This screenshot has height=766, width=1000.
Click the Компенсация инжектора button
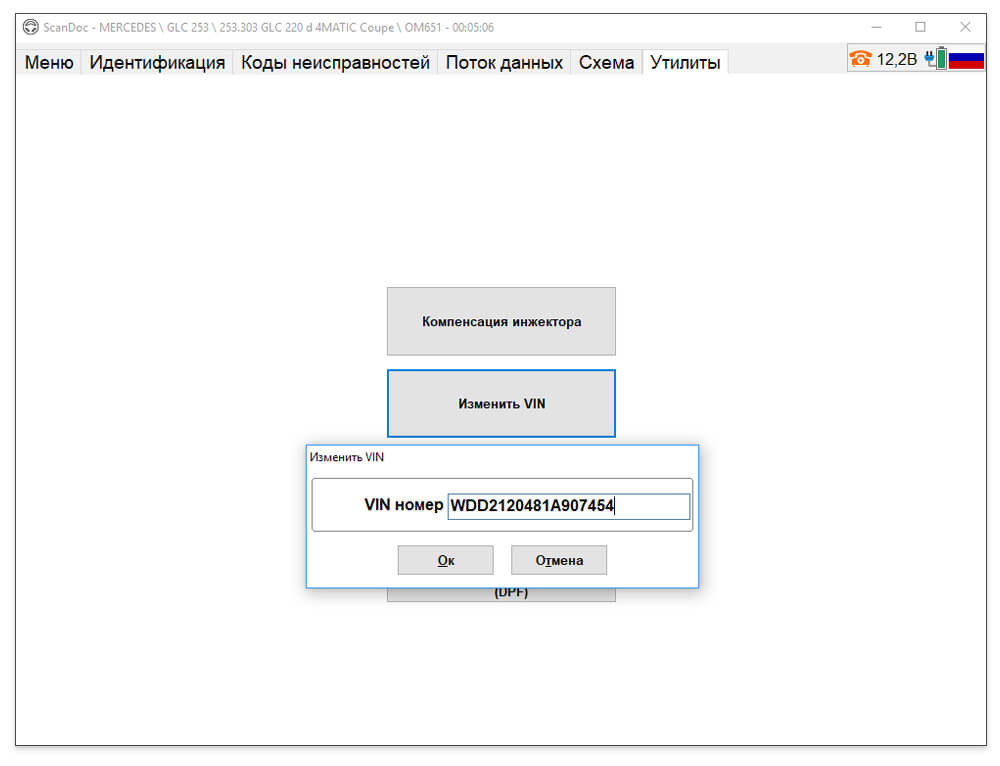tap(501, 321)
